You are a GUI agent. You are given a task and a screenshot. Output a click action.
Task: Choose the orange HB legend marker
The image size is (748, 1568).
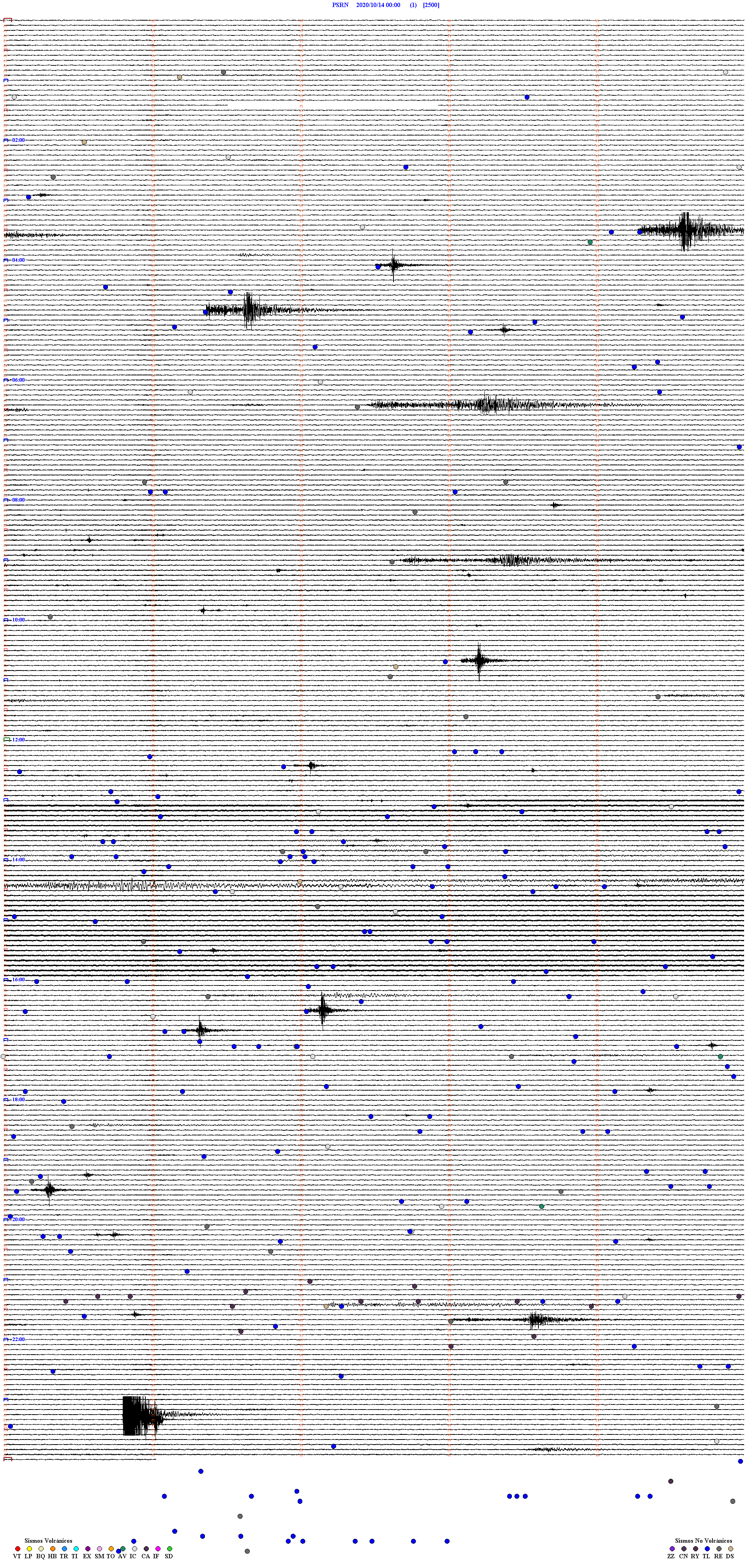(52, 1549)
